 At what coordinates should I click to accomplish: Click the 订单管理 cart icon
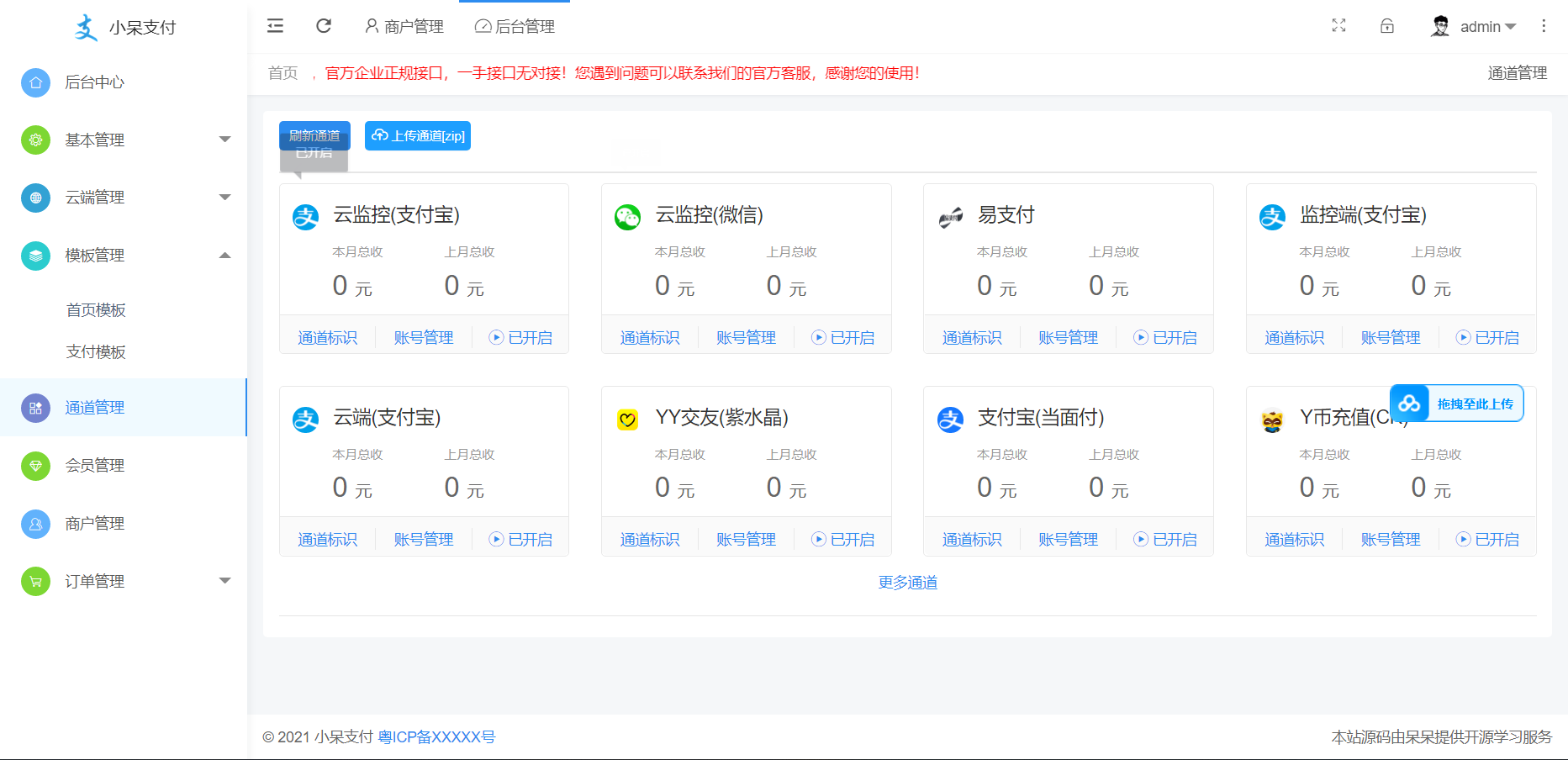pos(35,581)
